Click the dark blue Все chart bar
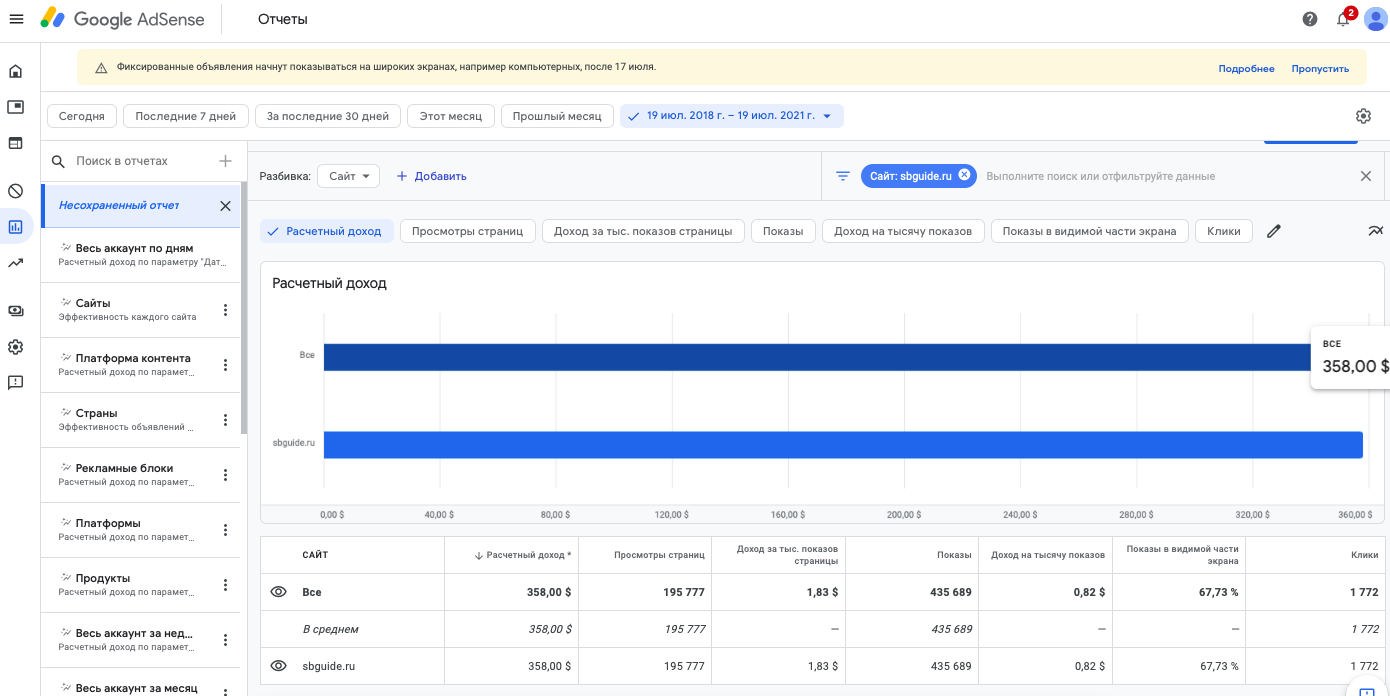The height and width of the screenshot is (696, 1390). (800, 357)
